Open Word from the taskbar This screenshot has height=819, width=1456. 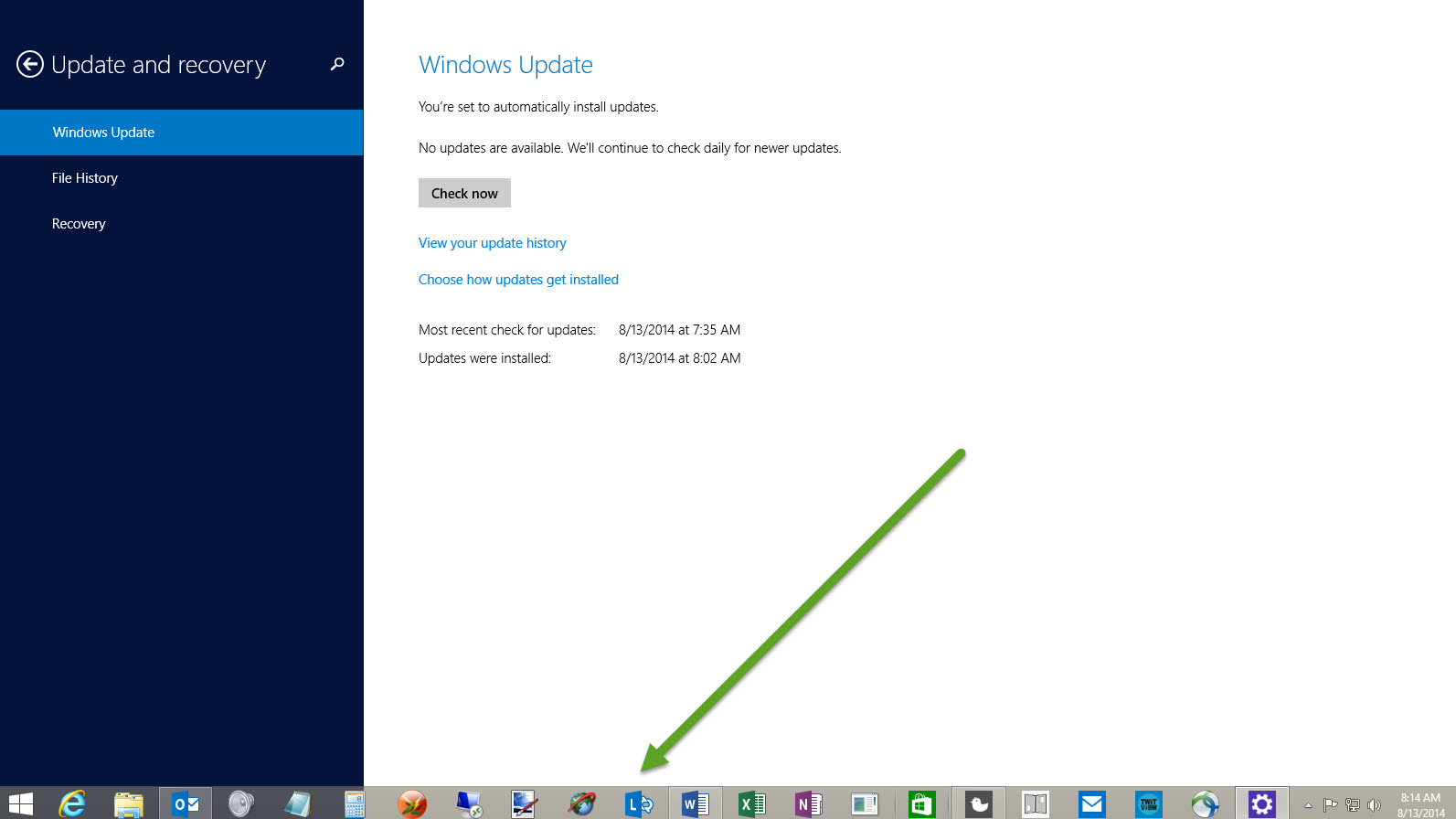[695, 803]
